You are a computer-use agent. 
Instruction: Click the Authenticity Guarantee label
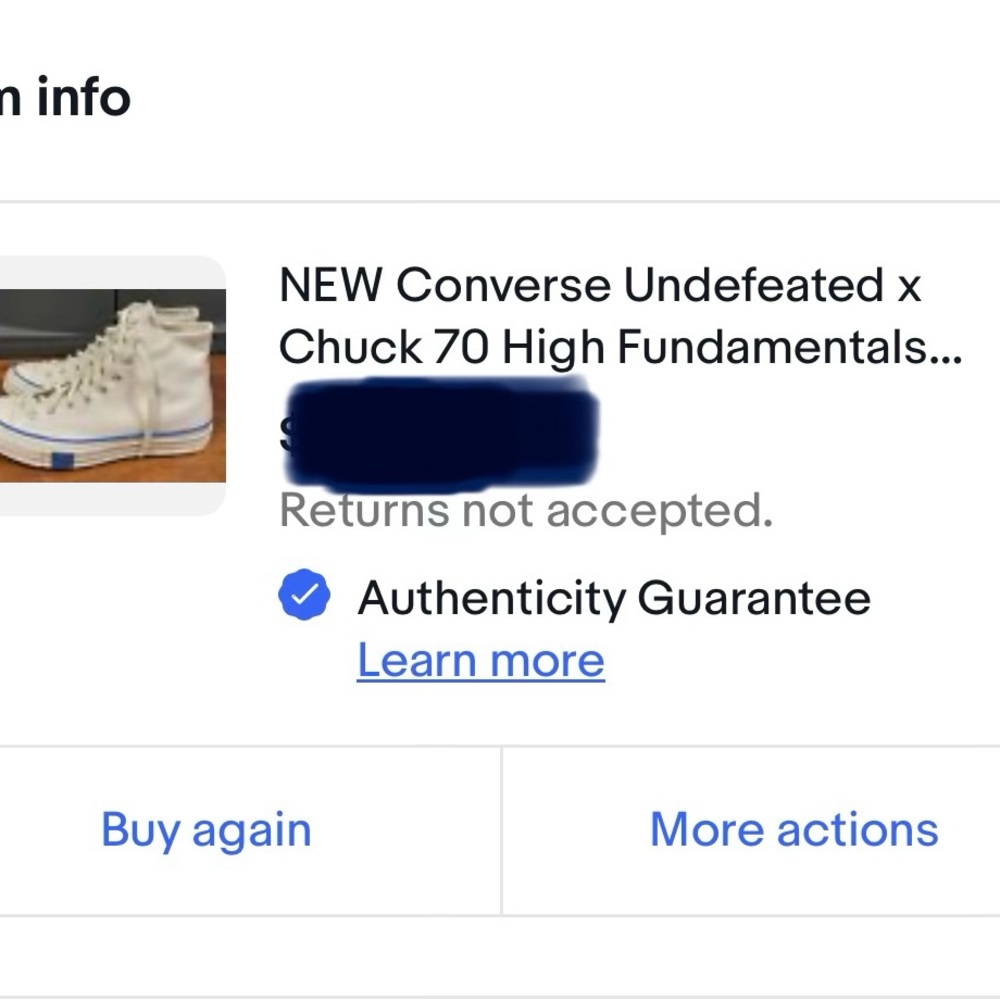click(x=613, y=599)
